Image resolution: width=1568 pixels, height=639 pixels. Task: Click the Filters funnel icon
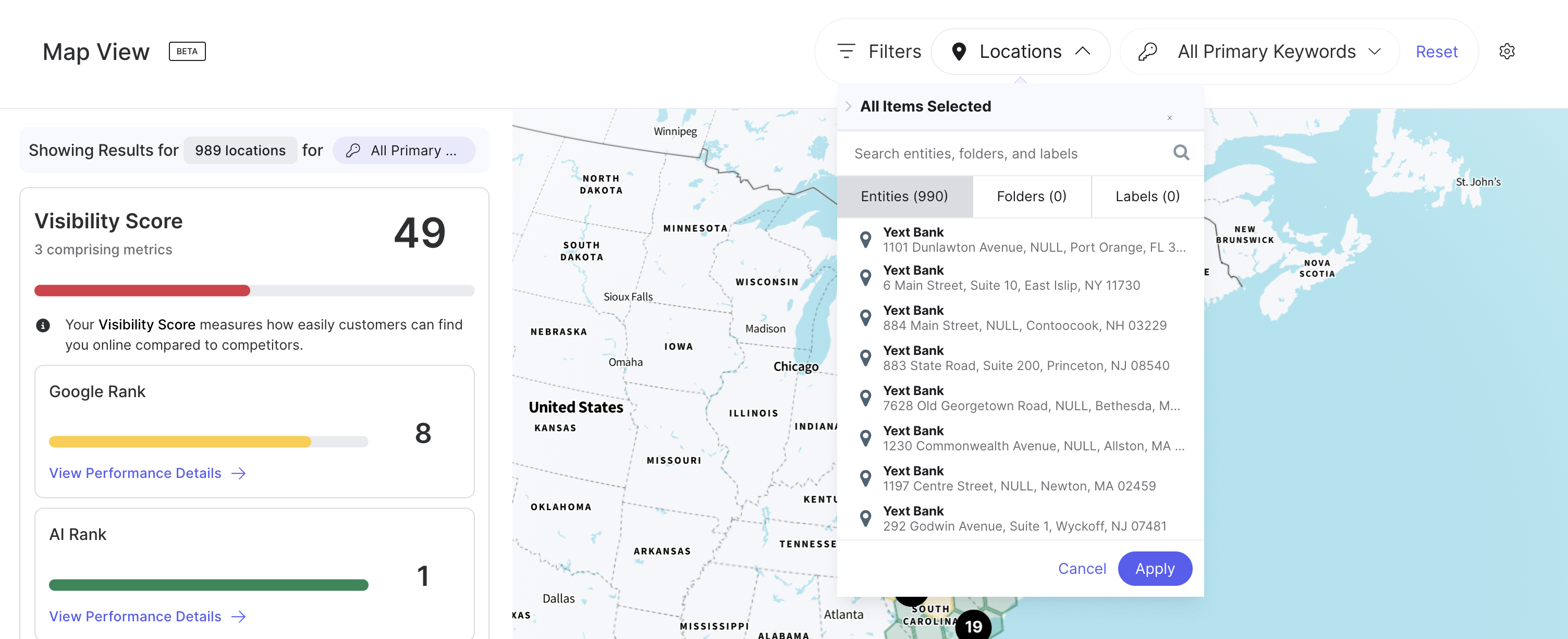point(846,51)
